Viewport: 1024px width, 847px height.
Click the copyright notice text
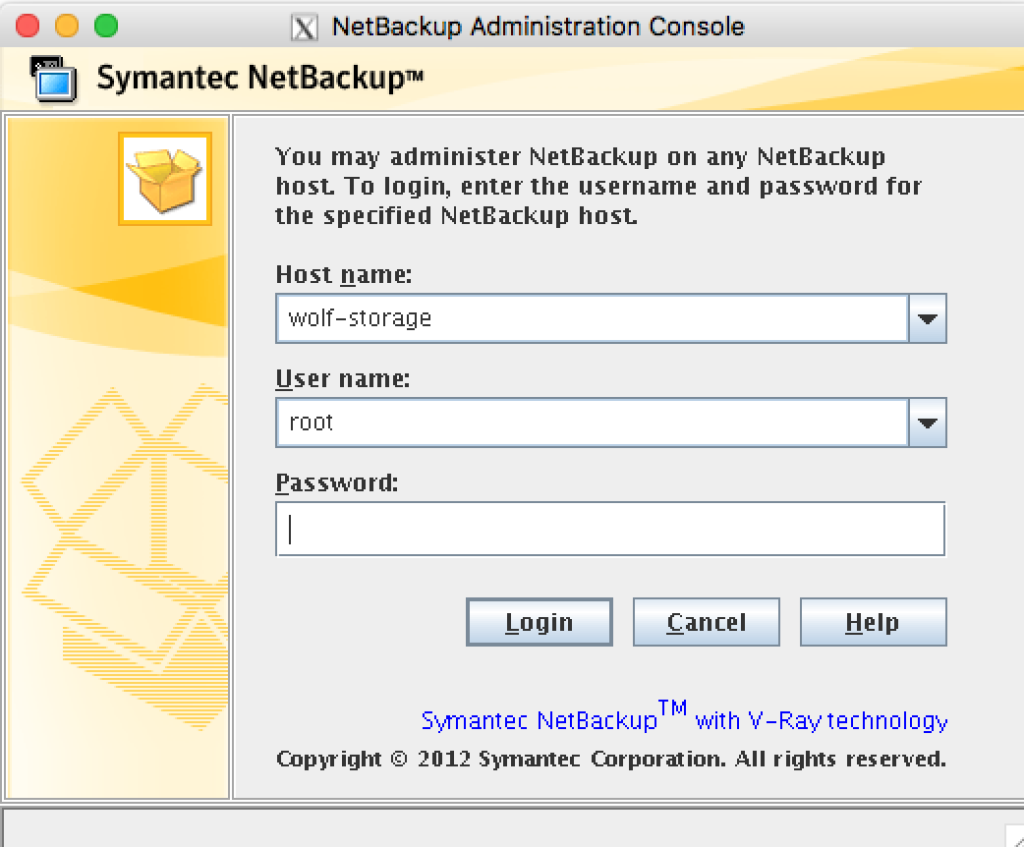(610, 758)
